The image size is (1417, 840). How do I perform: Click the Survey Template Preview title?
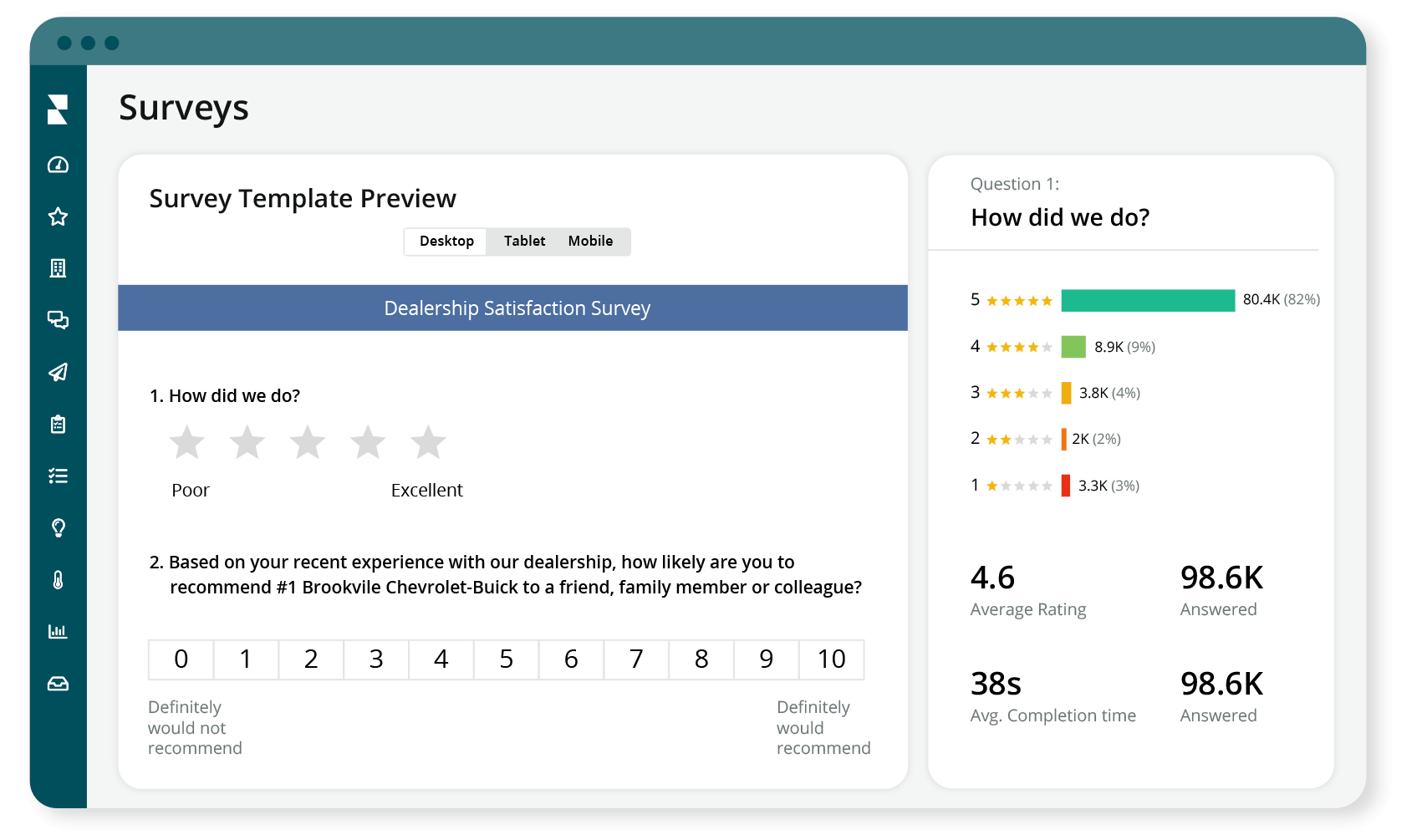coord(303,199)
